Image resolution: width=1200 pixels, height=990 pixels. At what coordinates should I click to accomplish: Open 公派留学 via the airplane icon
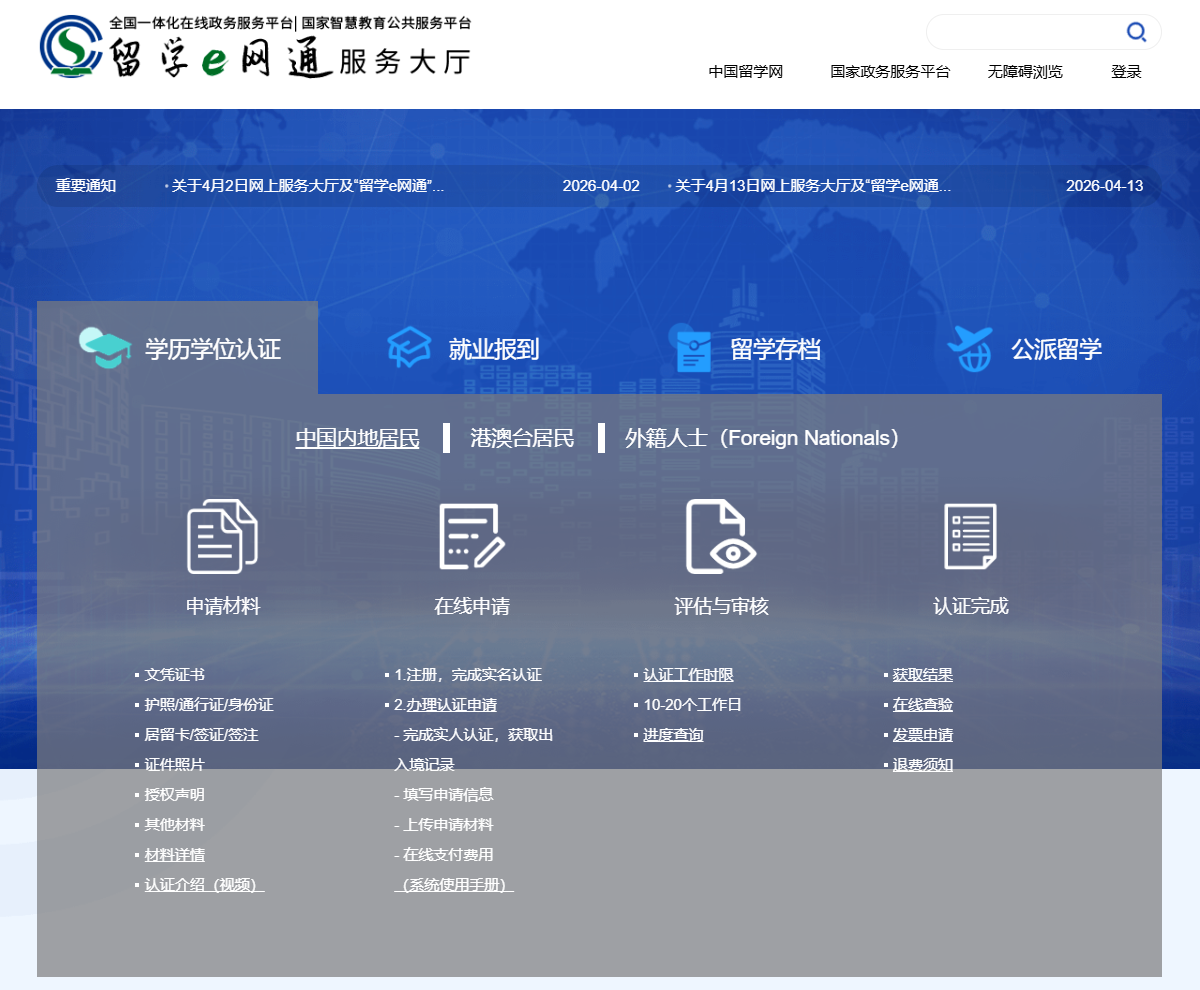(968, 347)
